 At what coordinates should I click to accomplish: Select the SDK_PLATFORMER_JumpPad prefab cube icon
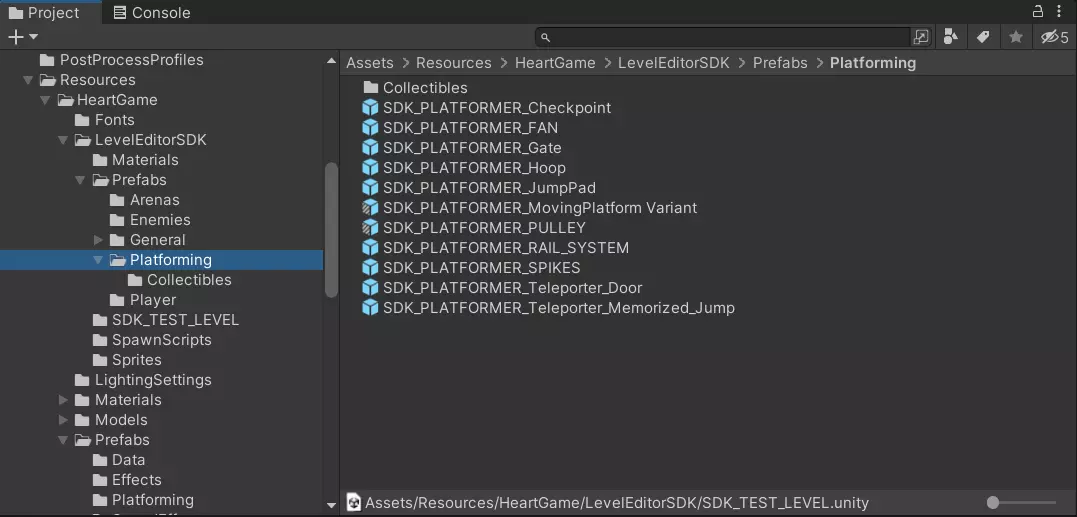coord(370,187)
